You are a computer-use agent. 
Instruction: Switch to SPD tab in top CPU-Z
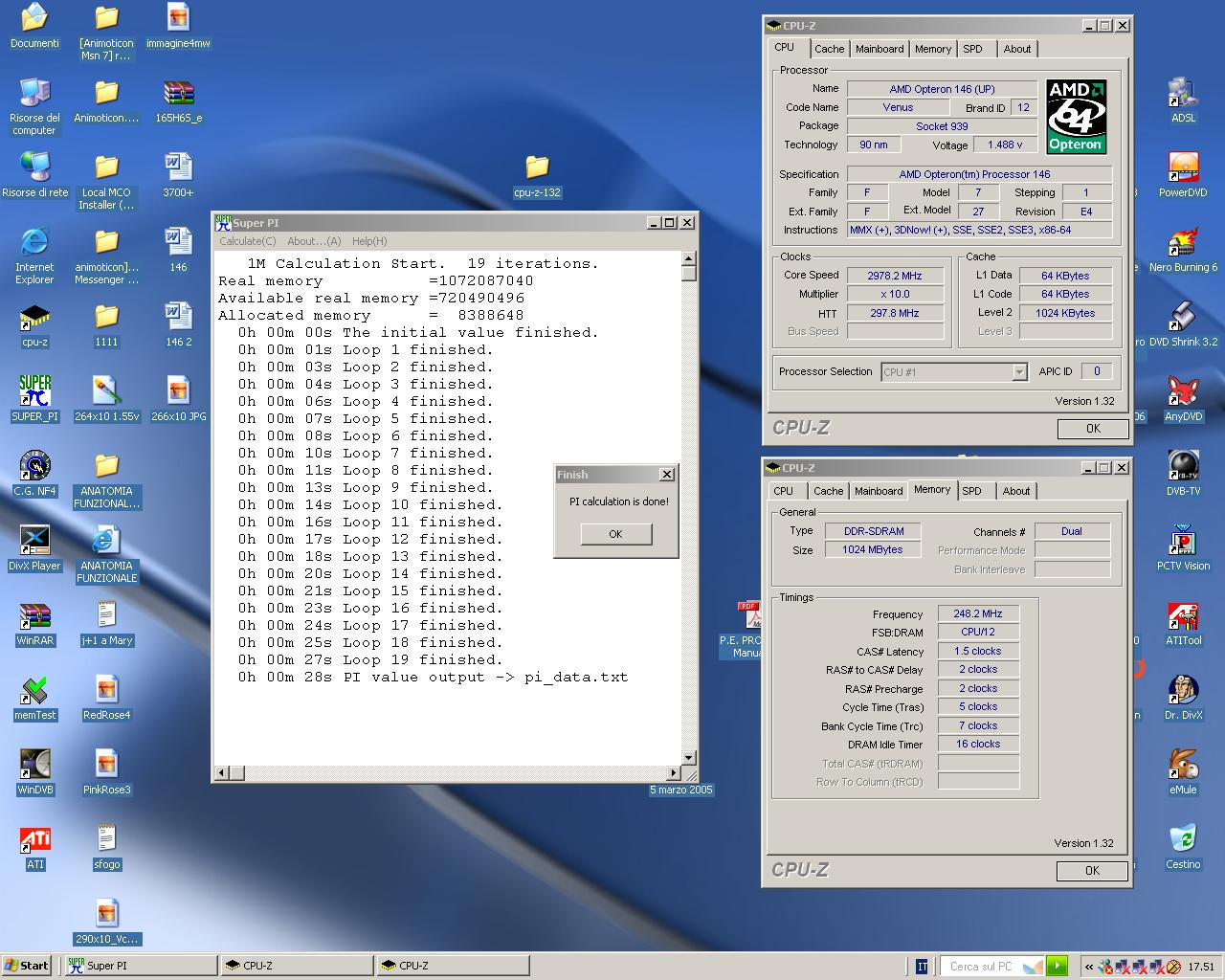tap(972, 49)
